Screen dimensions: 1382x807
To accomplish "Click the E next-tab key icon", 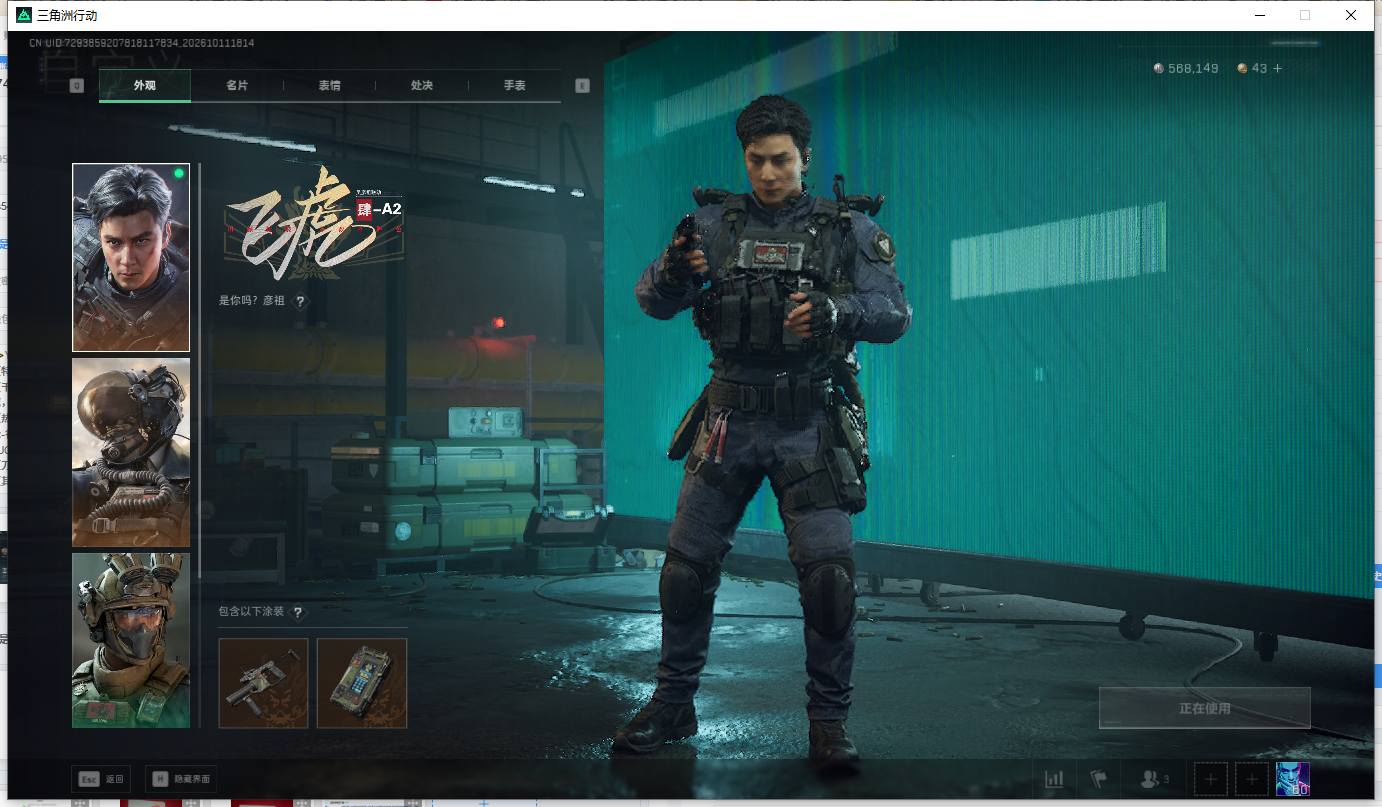I will [582, 86].
